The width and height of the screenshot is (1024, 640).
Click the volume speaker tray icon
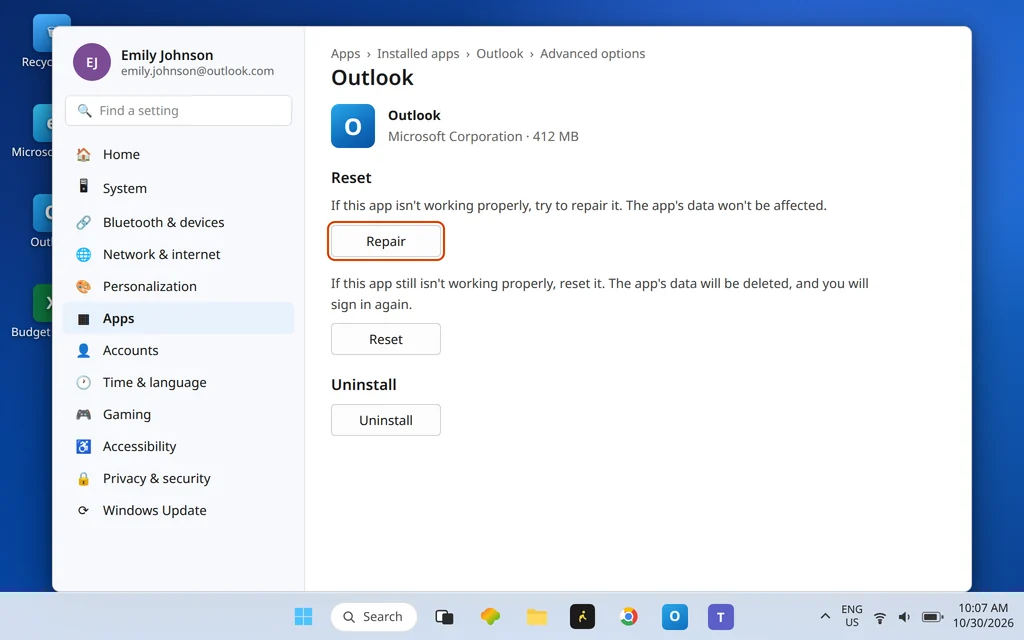[904, 617]
